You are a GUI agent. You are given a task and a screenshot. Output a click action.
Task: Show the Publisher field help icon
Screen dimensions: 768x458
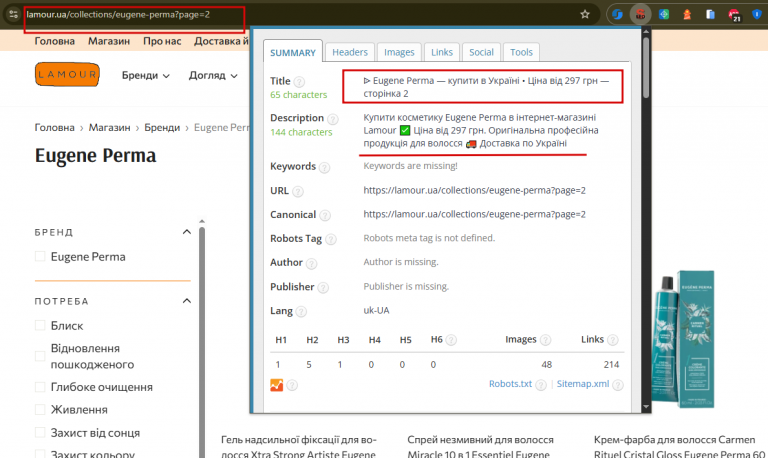pyautogui.click(x=323, y=288)
